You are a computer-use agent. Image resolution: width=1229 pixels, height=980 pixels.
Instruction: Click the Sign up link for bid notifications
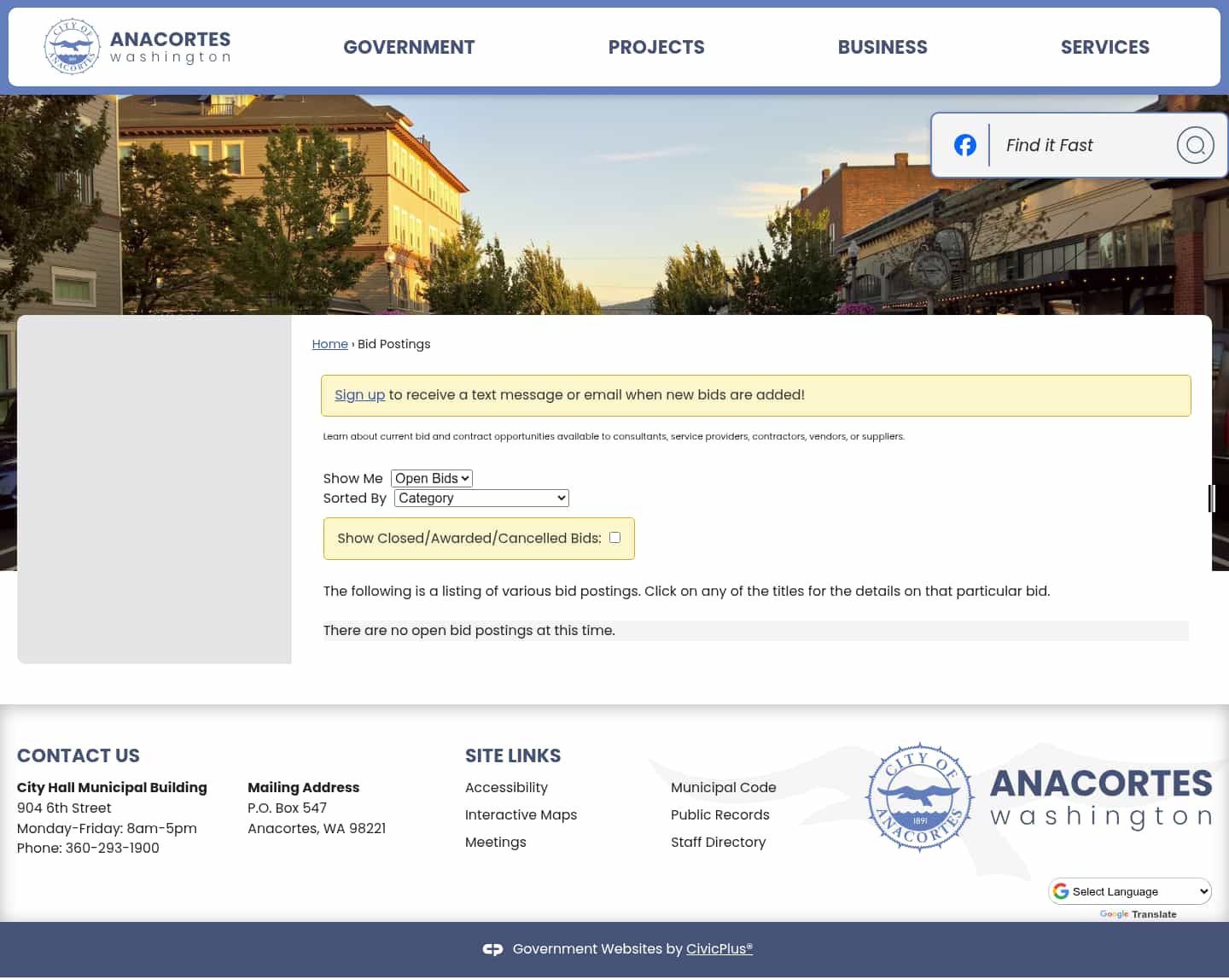359,394
